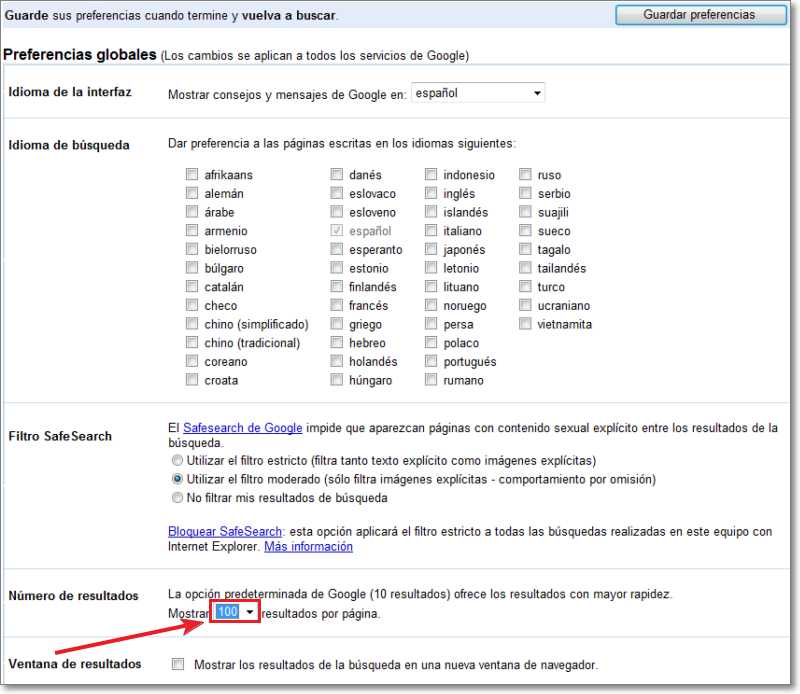Image resolution: width=800 pixels, height=694 pixels.
Task: Check the holandés language checkbox
Action: point(337,361)
